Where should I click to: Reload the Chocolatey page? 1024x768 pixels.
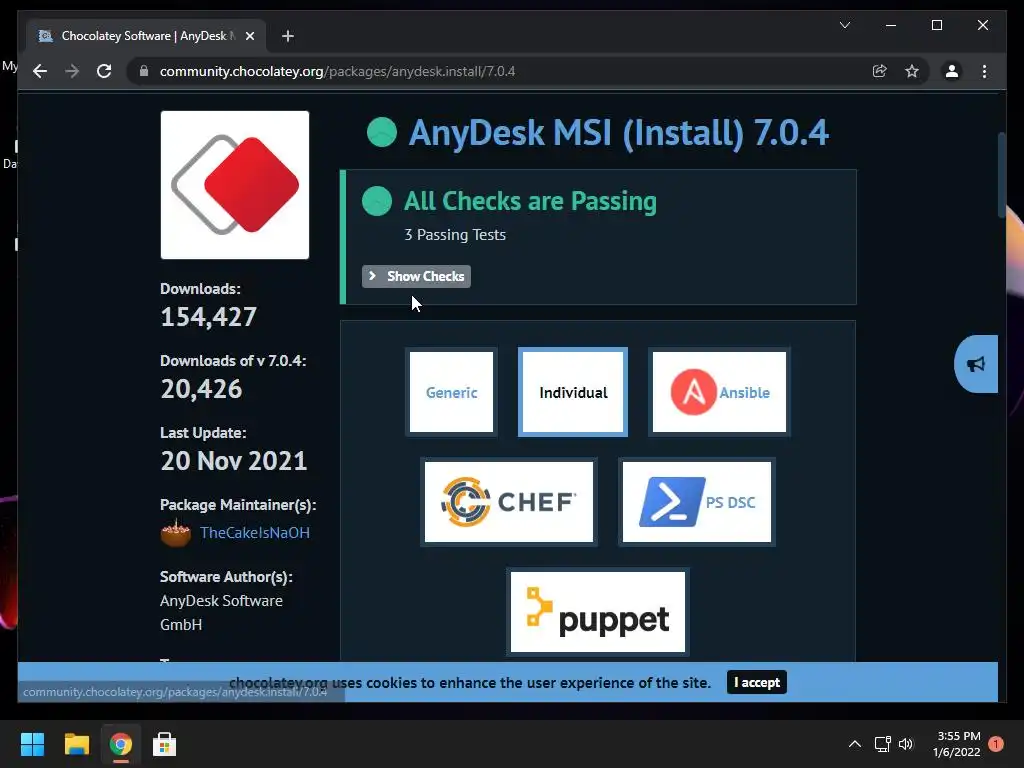click(x=104, y=71)
